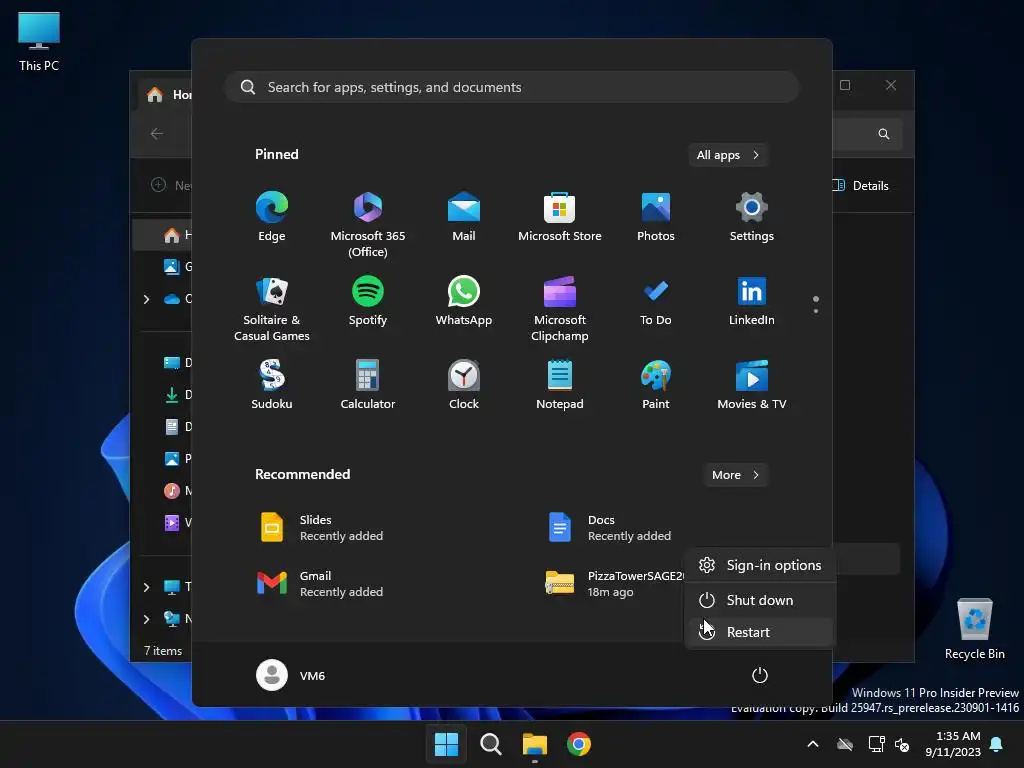
Task: Open Microsoft Clipchamp
Action: tap(560, 308)
